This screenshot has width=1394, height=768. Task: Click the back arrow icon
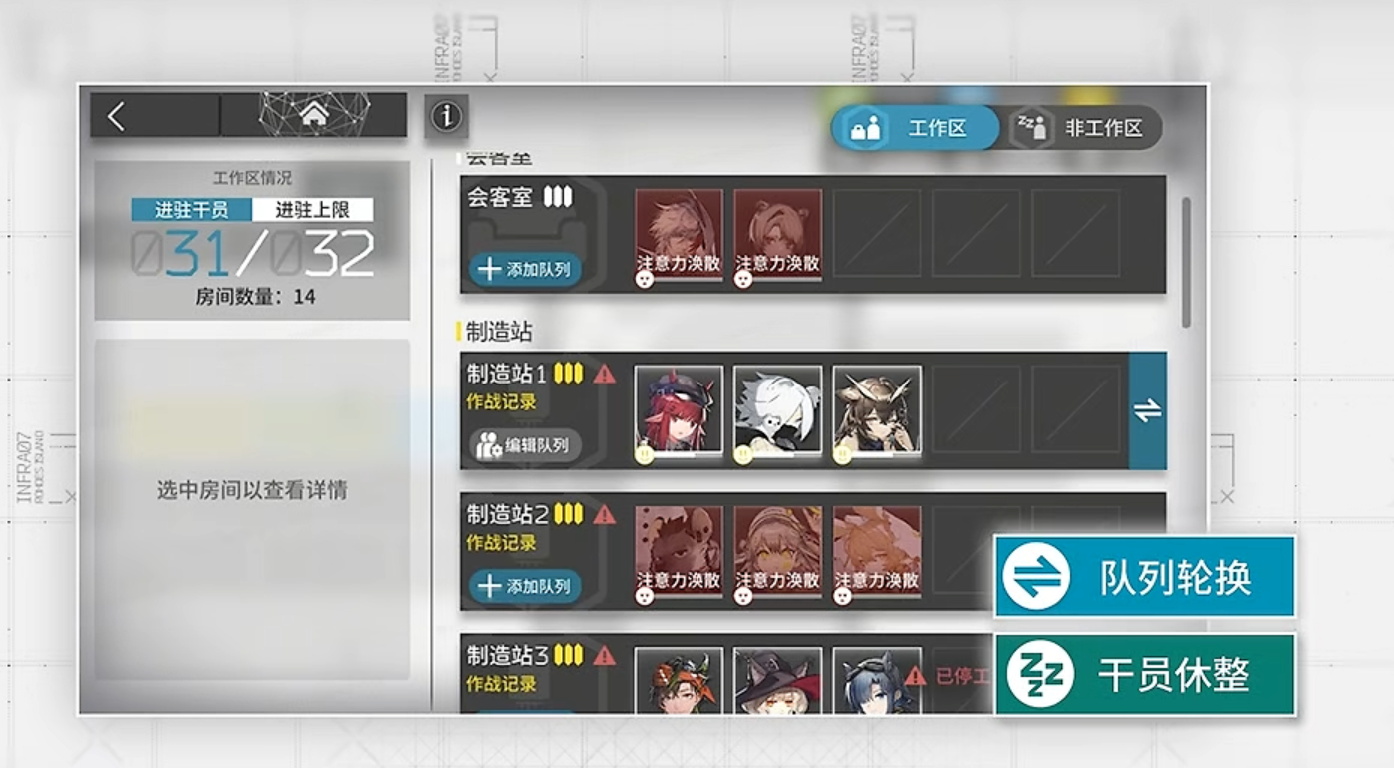click(x=116, y=116)
